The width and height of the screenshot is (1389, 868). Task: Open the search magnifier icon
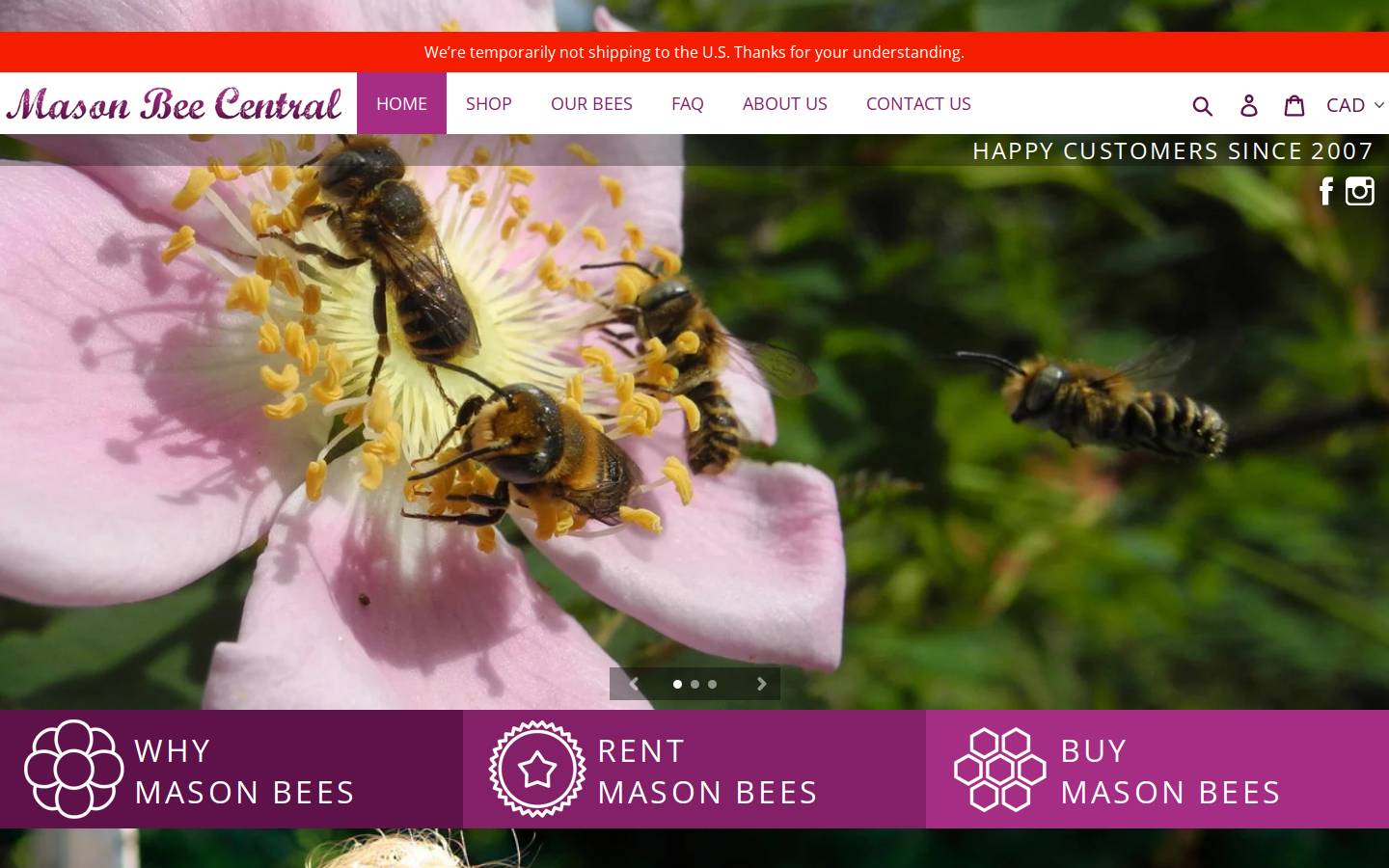pyautogui.click(x=1202, y=105)
